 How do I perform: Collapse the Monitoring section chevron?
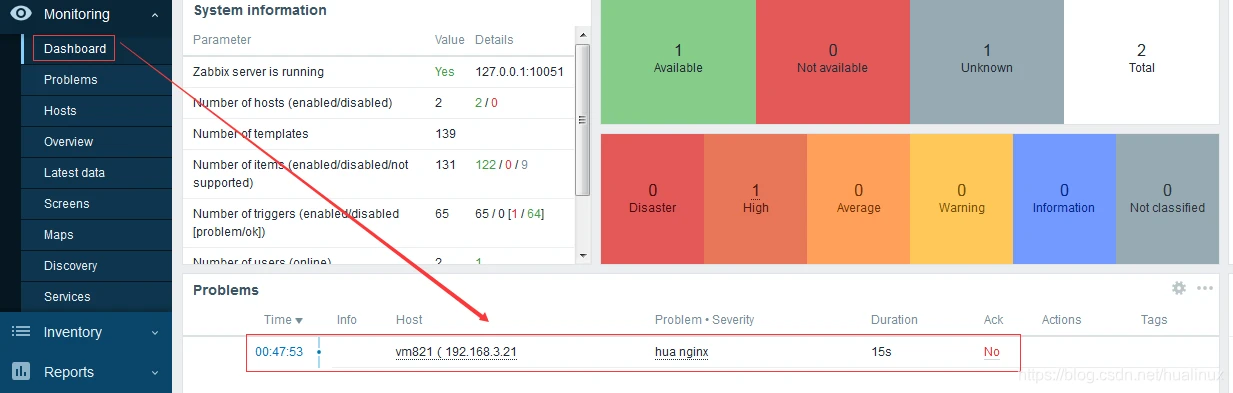point(154,15)
